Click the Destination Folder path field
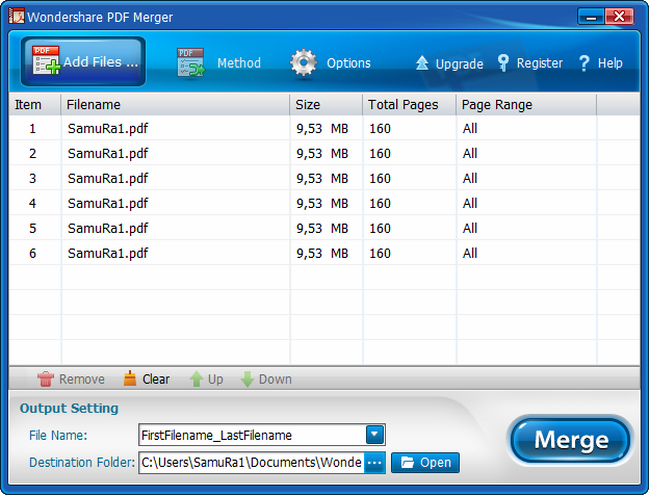This screenshot has height=496, width=650. pyautogui.click(x=251, y=462)
